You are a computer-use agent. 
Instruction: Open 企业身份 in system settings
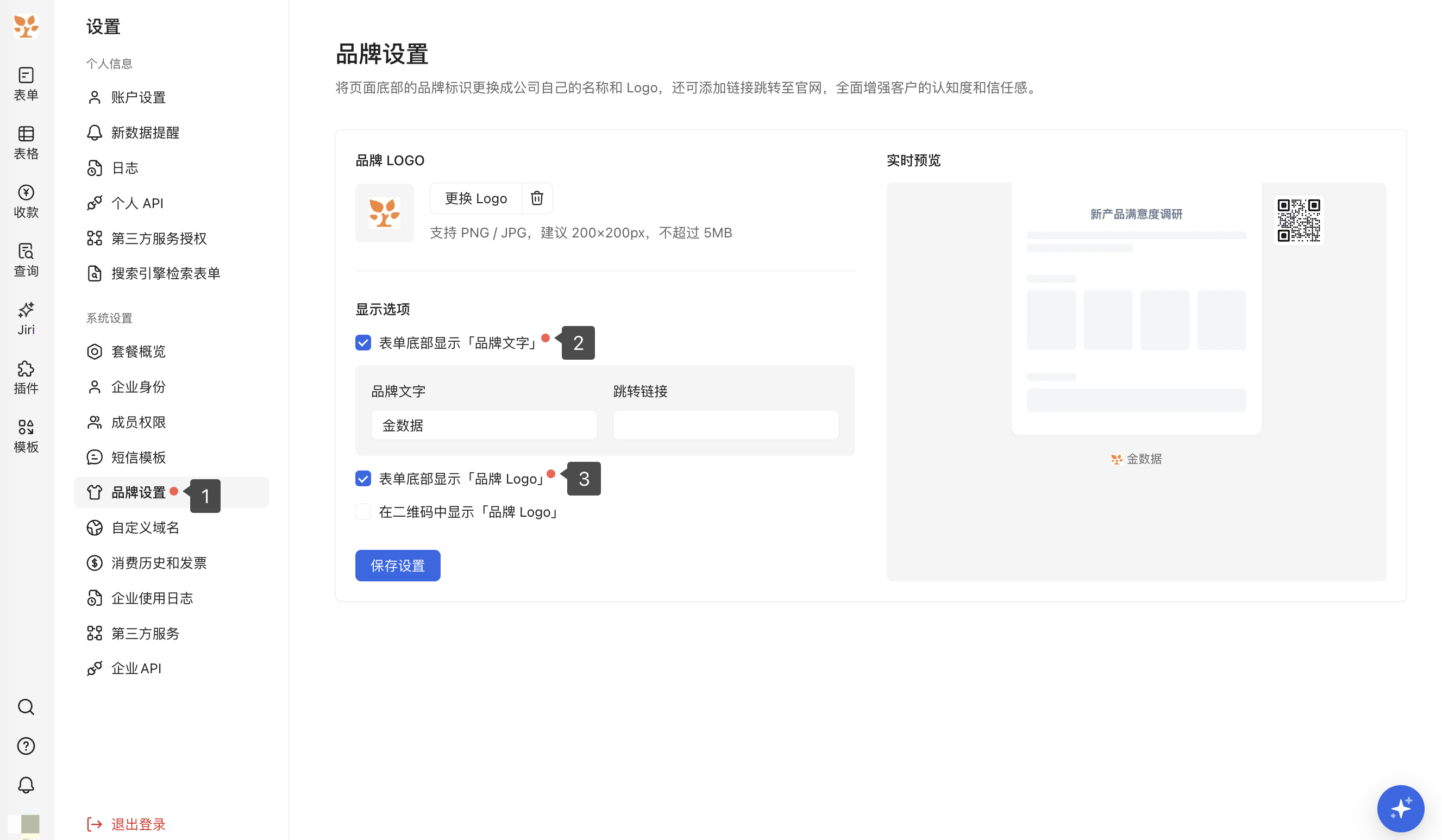tap(171, 387)
